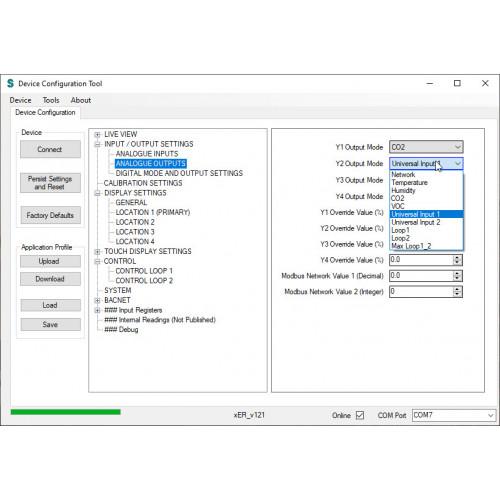Open the Y1 Output Mode dropdown

coord(426,147)
